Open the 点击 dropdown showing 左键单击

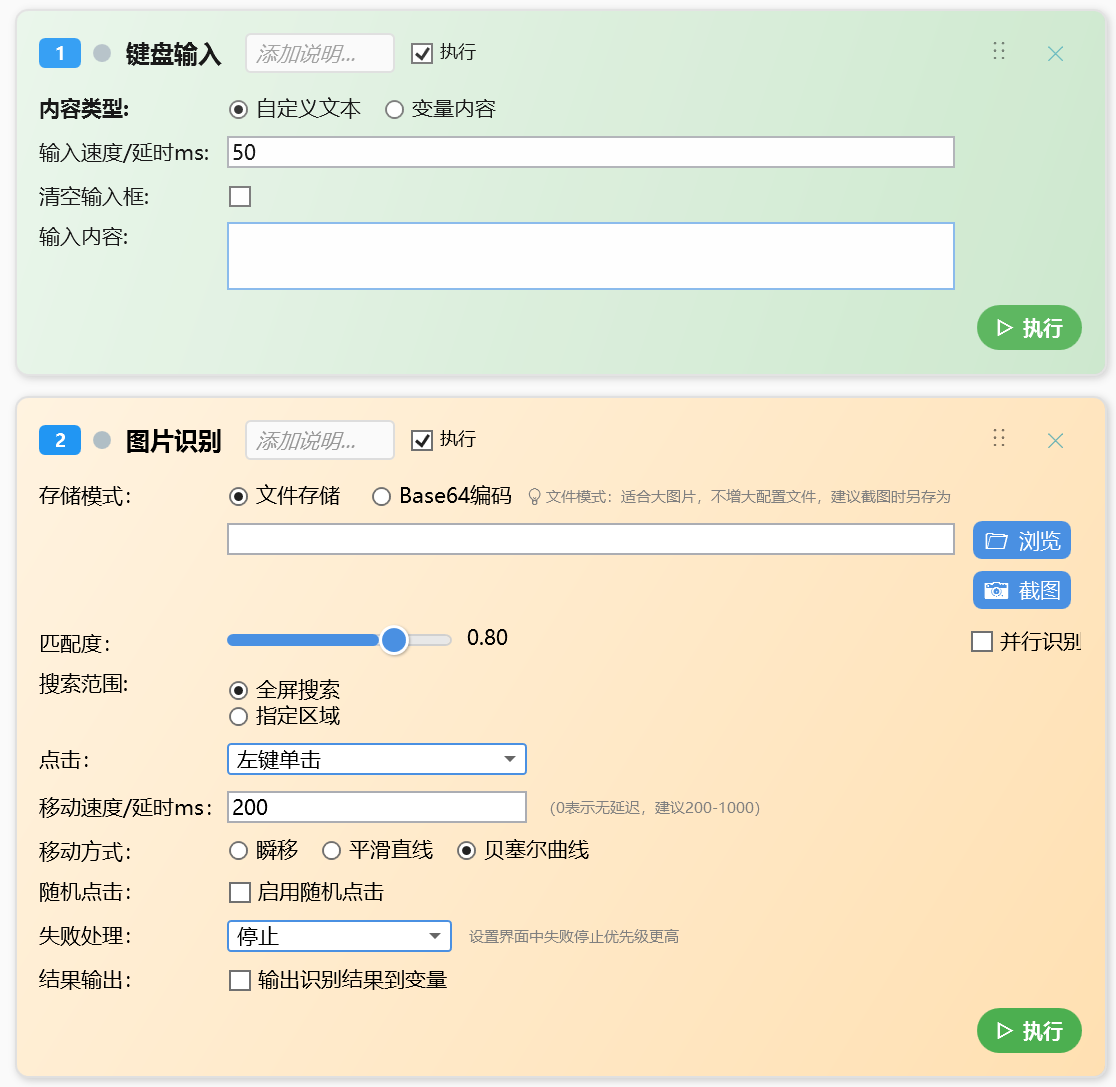point(377,760)
